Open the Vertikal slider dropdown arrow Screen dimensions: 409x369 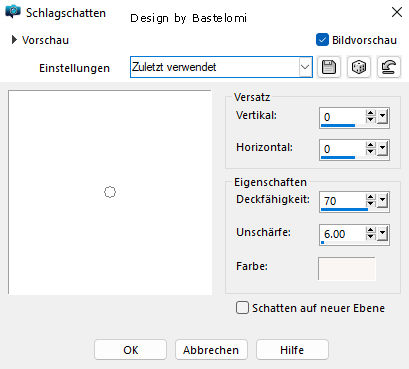pos(383,117)
